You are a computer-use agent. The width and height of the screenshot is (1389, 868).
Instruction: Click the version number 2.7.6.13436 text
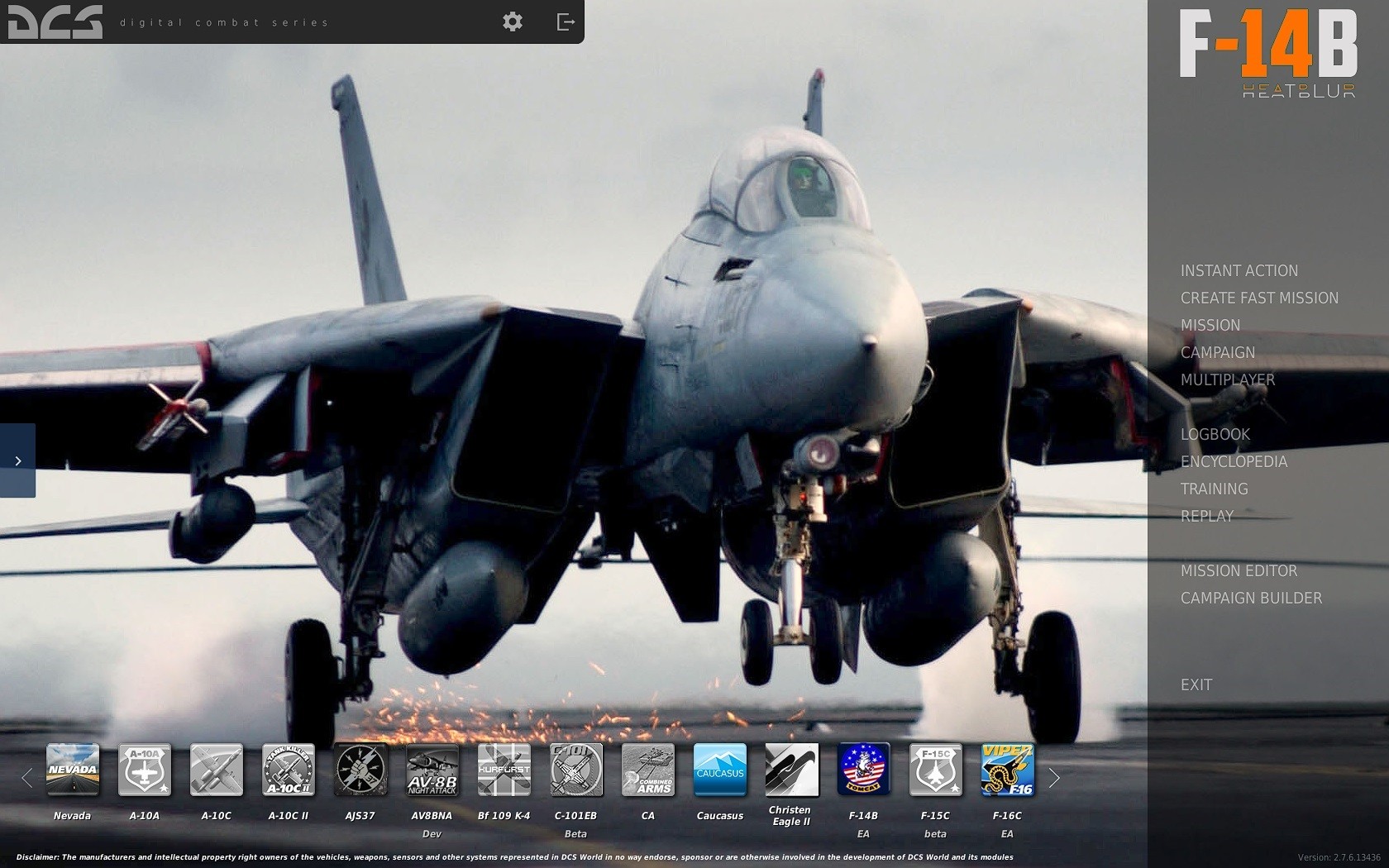click(1339, 857)
